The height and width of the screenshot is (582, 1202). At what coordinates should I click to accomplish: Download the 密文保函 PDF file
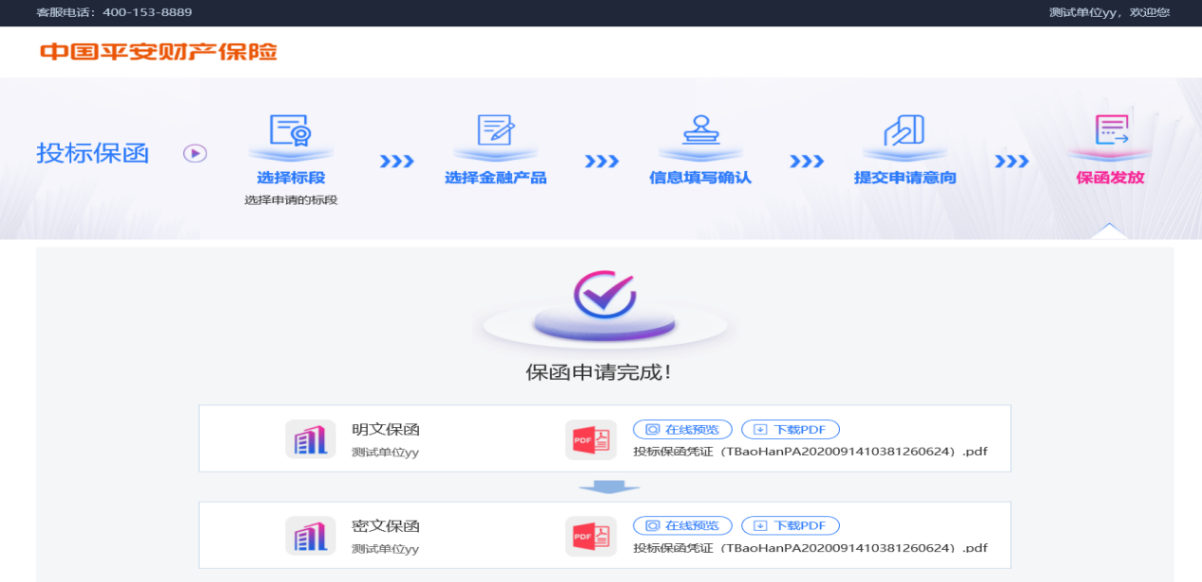(x=790, y=526)
